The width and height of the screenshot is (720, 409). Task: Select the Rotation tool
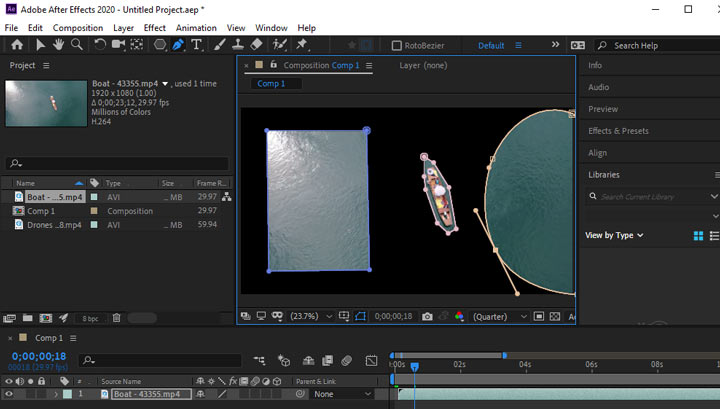(x=100, y=45)
